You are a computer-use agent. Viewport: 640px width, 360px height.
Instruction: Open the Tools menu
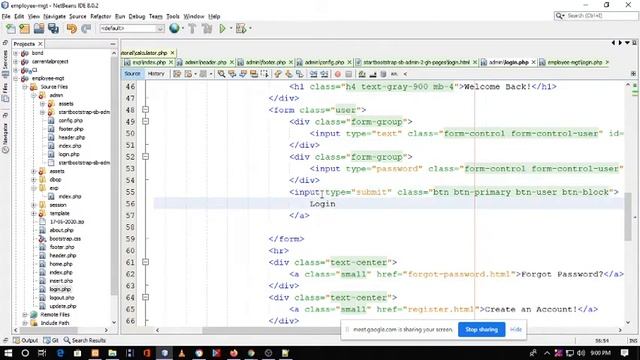[173, 16]
